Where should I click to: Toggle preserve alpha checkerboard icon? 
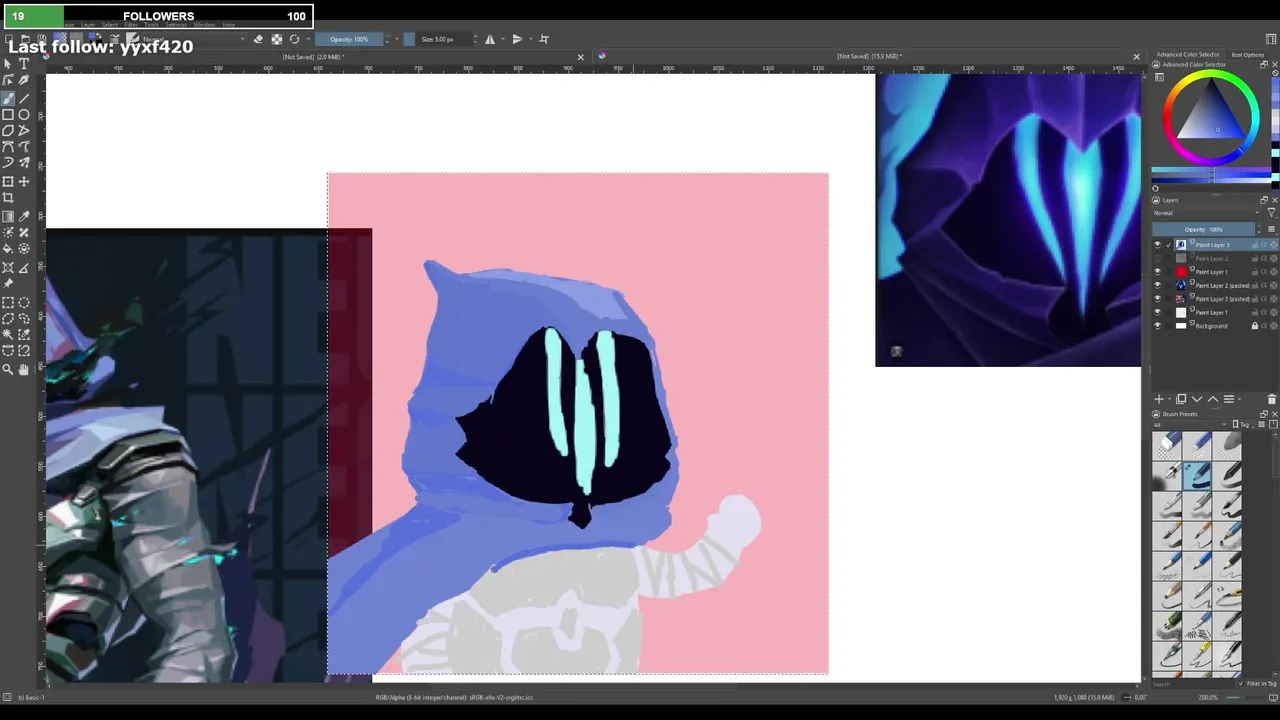click(276, 39)
